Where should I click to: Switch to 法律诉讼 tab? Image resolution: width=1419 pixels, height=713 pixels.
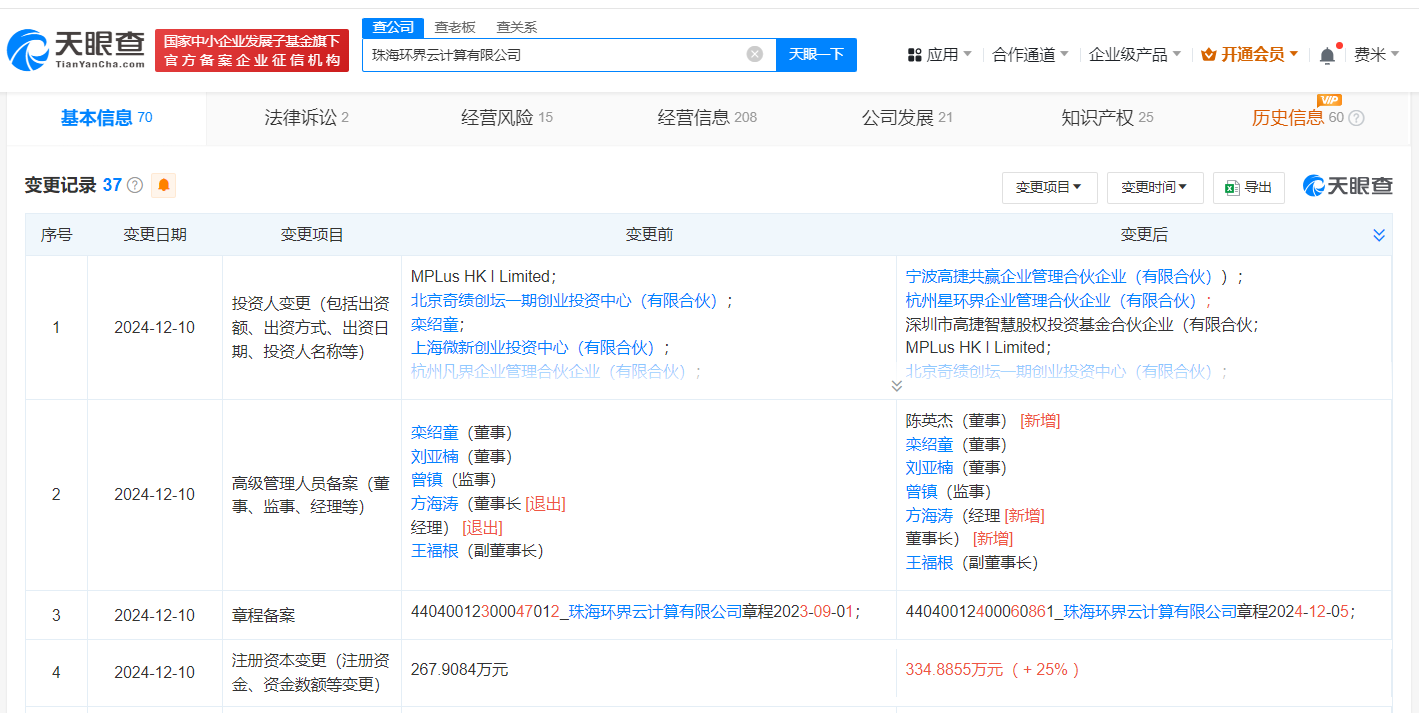(306, 118)
